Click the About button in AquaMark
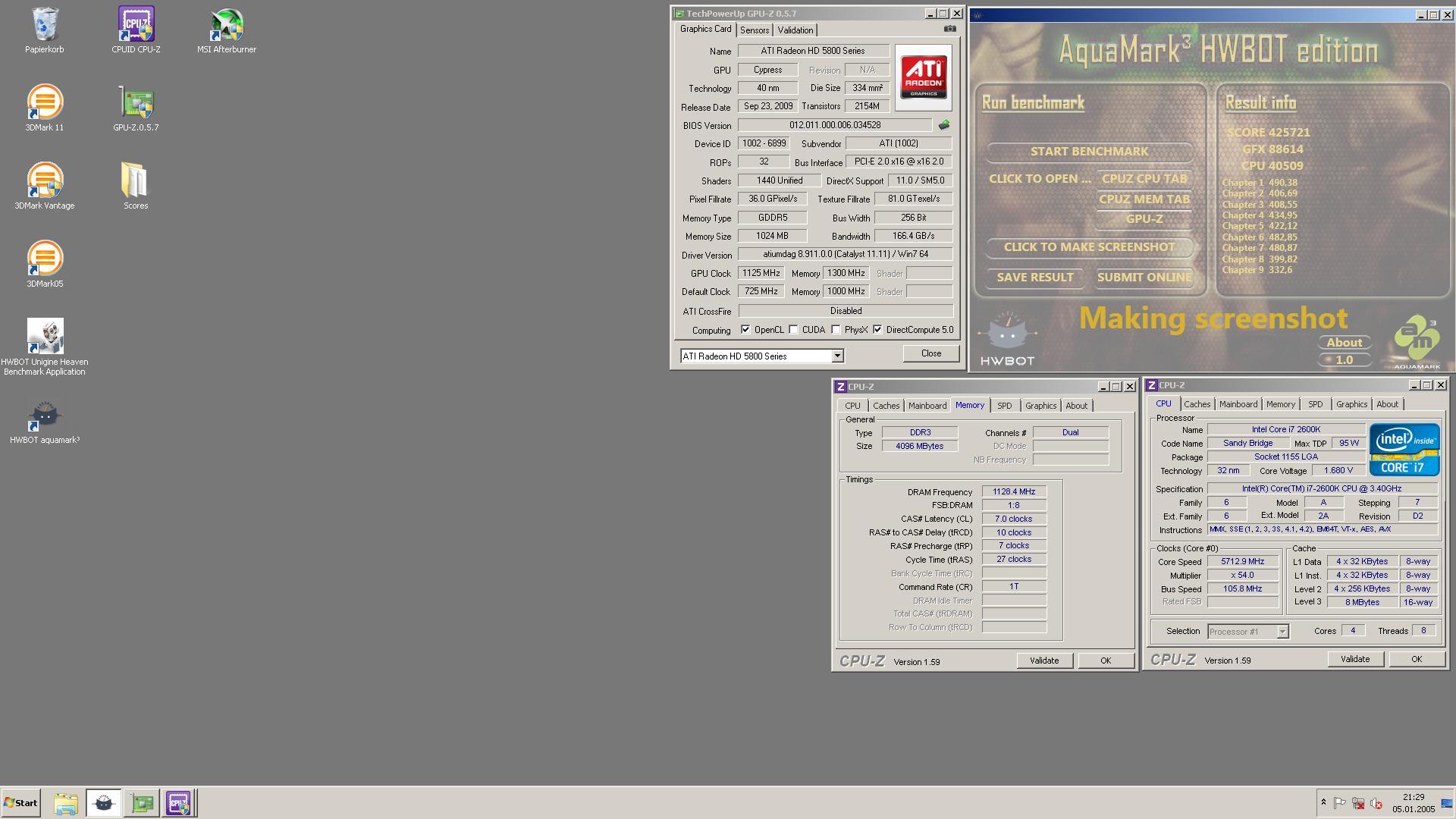The height and width of the screenshot is (819, 1456). coord(1344,343)
